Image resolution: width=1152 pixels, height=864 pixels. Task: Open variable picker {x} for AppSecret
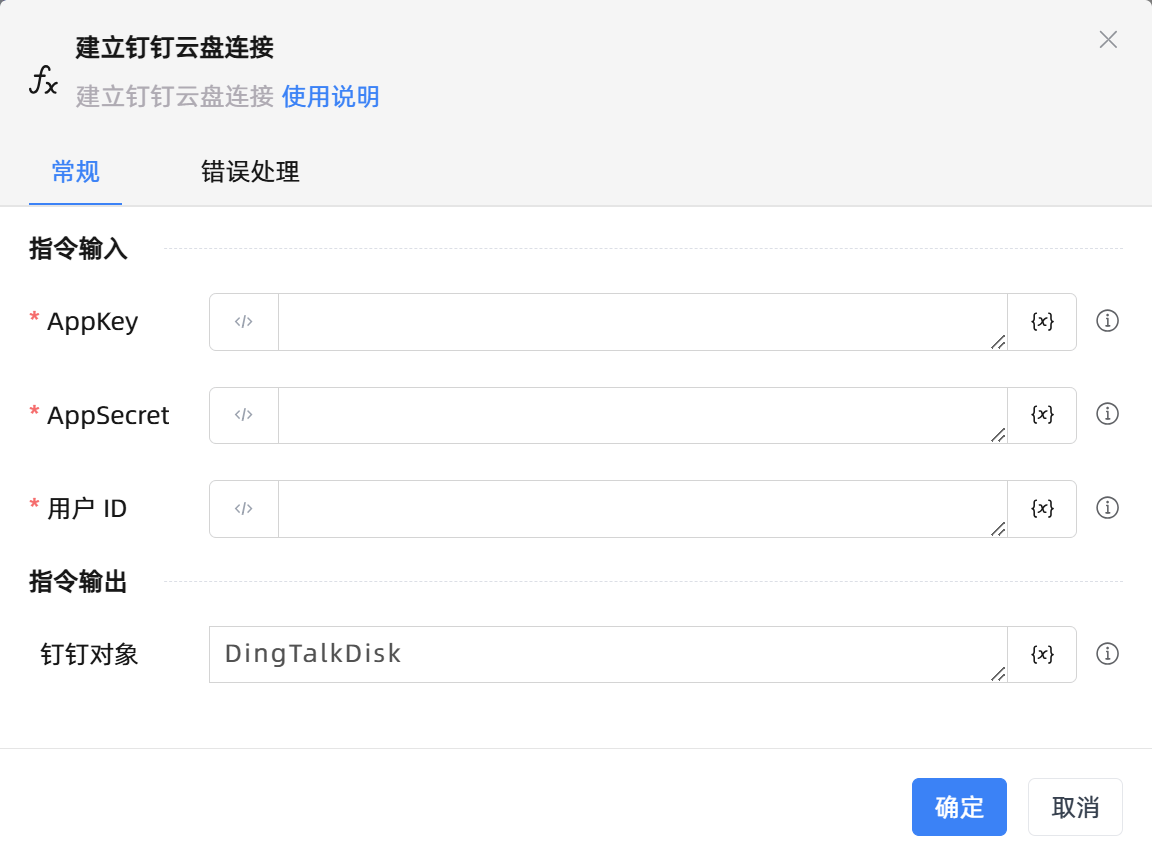1042,415
